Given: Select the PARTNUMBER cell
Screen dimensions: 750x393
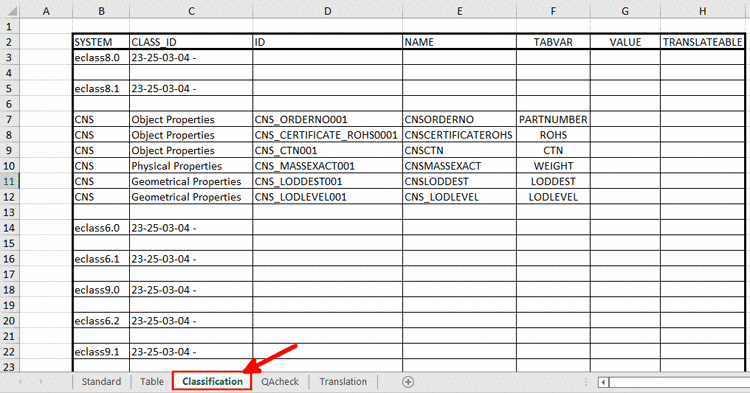Looking at the screenshot, I should coord(553,120).
